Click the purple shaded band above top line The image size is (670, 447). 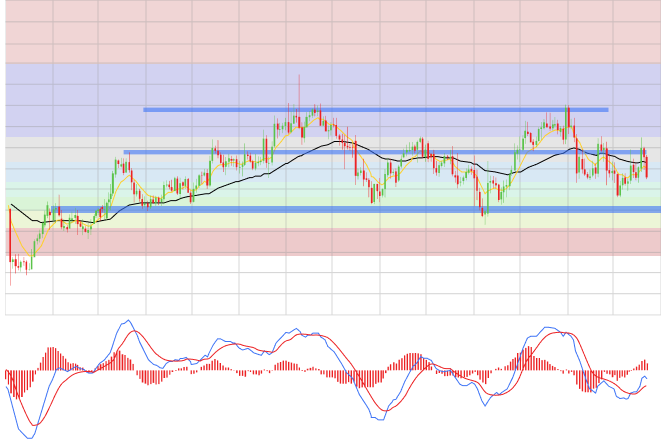[x=330, y=82]
